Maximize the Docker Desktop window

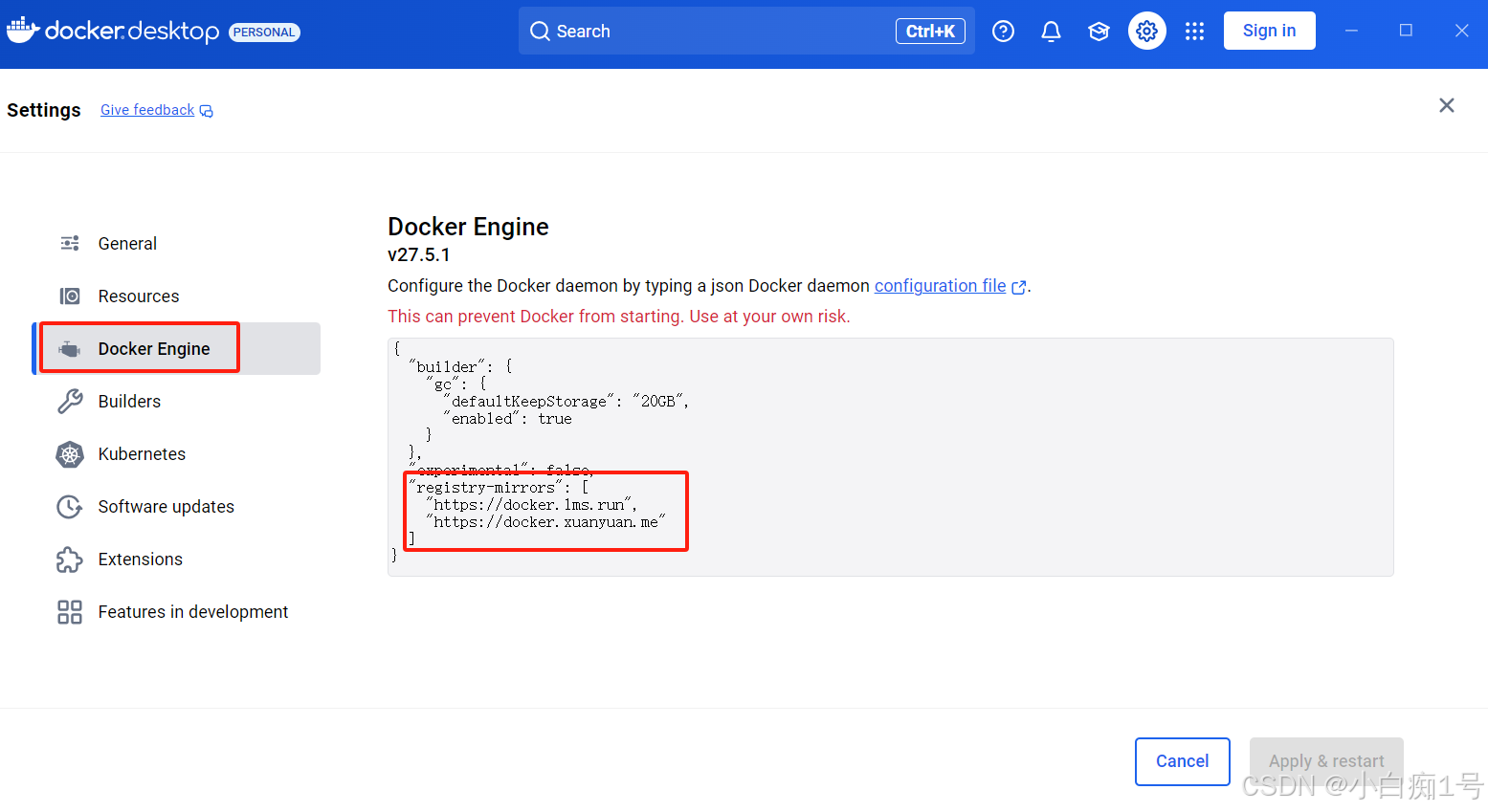(1406, 31)
